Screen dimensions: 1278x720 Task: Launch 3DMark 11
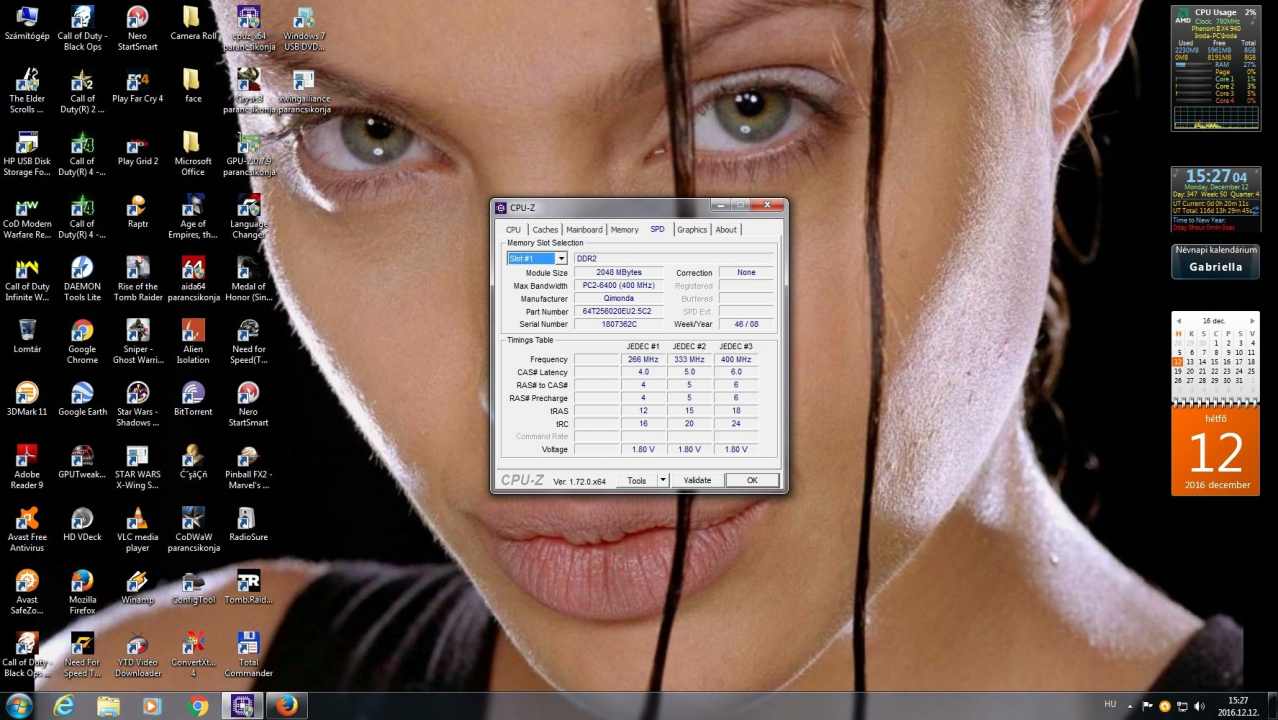(x=27, y=399)
